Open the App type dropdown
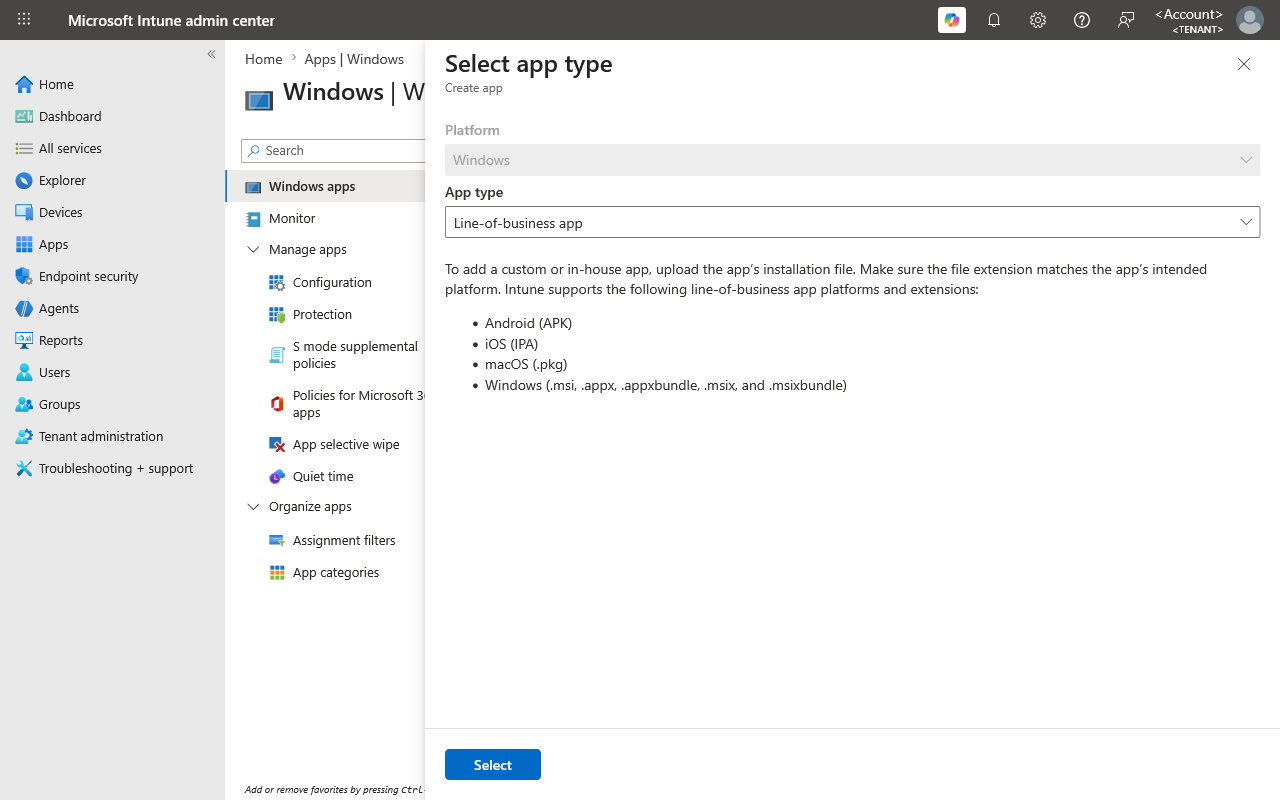Screen dimensions: 1280x800 (x=852, y=222)
